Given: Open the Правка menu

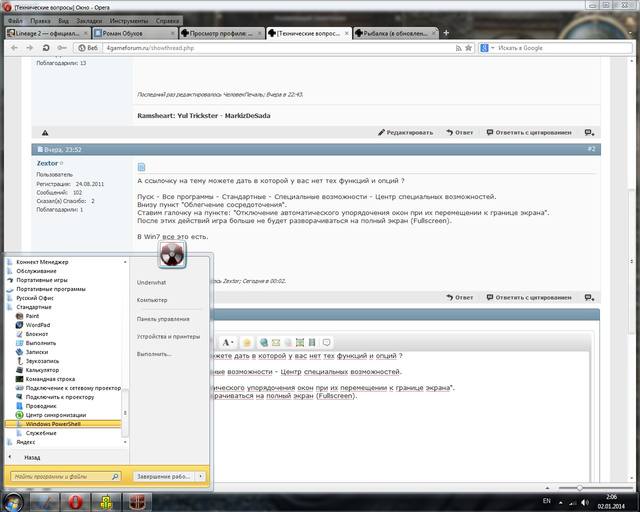Looking at the screenshot, I should click(40, 20).
